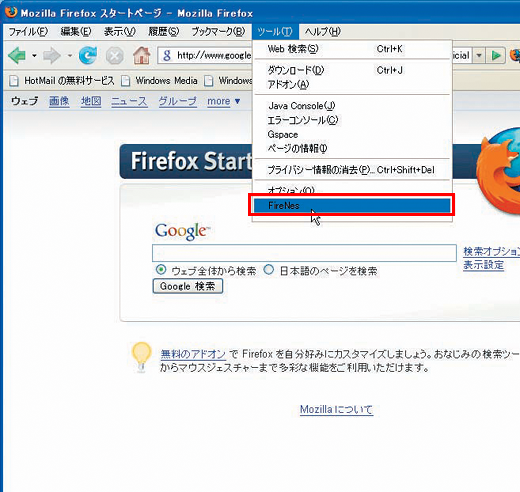Go to the Home page icon
The height and width of the screenshot is (492, 520).
(x=142, y=55)
